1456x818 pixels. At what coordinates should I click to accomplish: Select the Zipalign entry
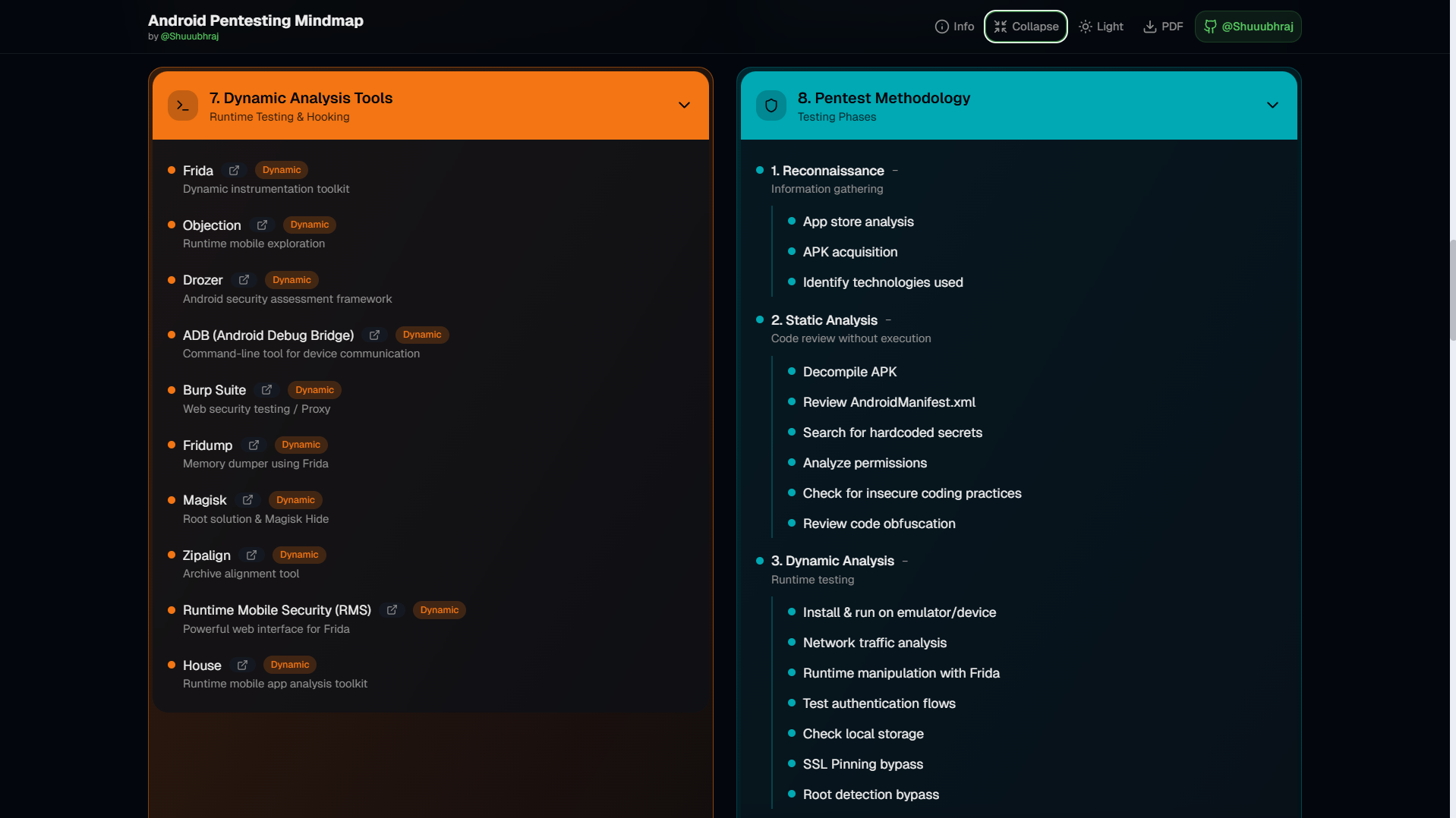(206, 555)
